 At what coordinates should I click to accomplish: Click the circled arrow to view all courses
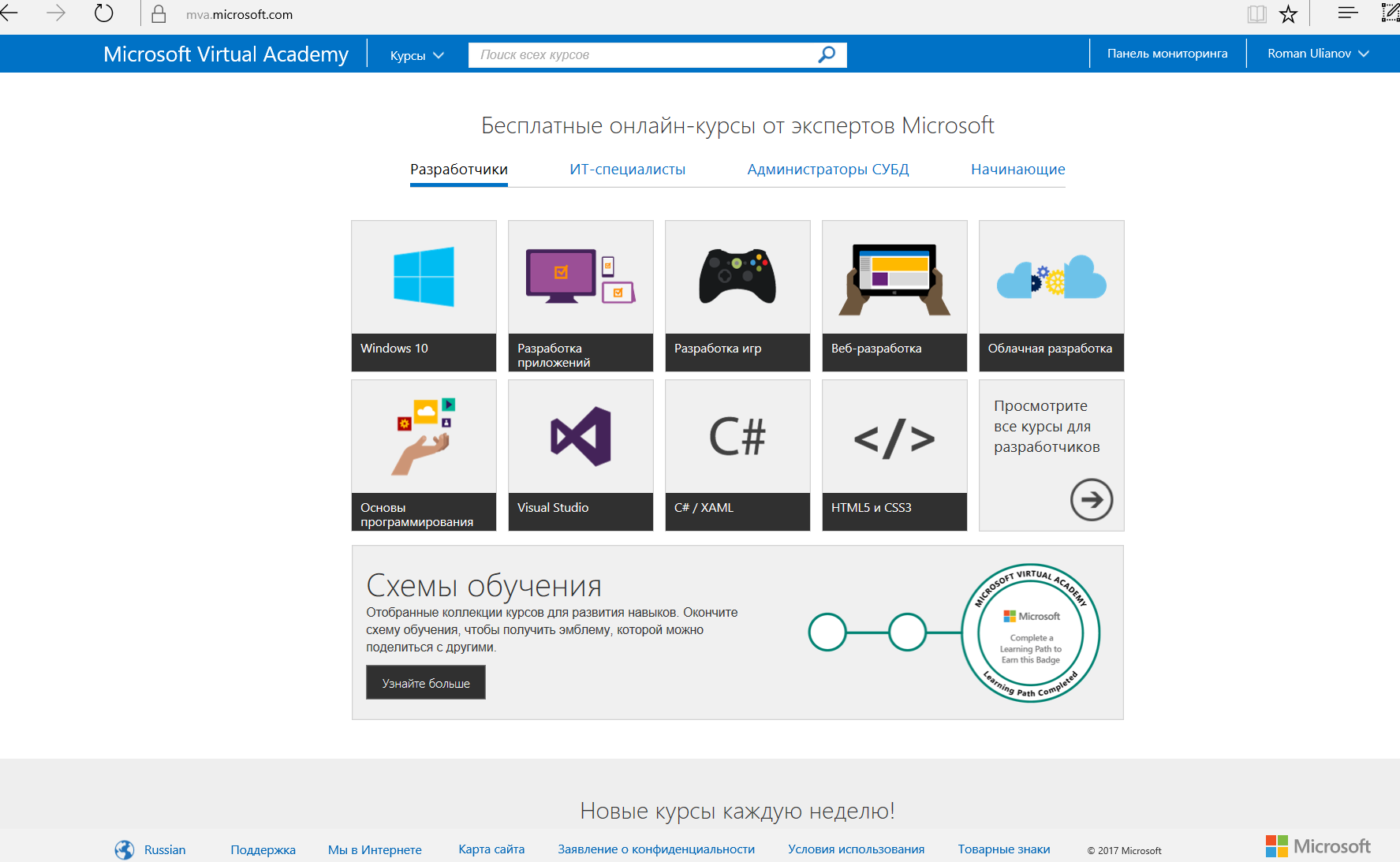1092,499
